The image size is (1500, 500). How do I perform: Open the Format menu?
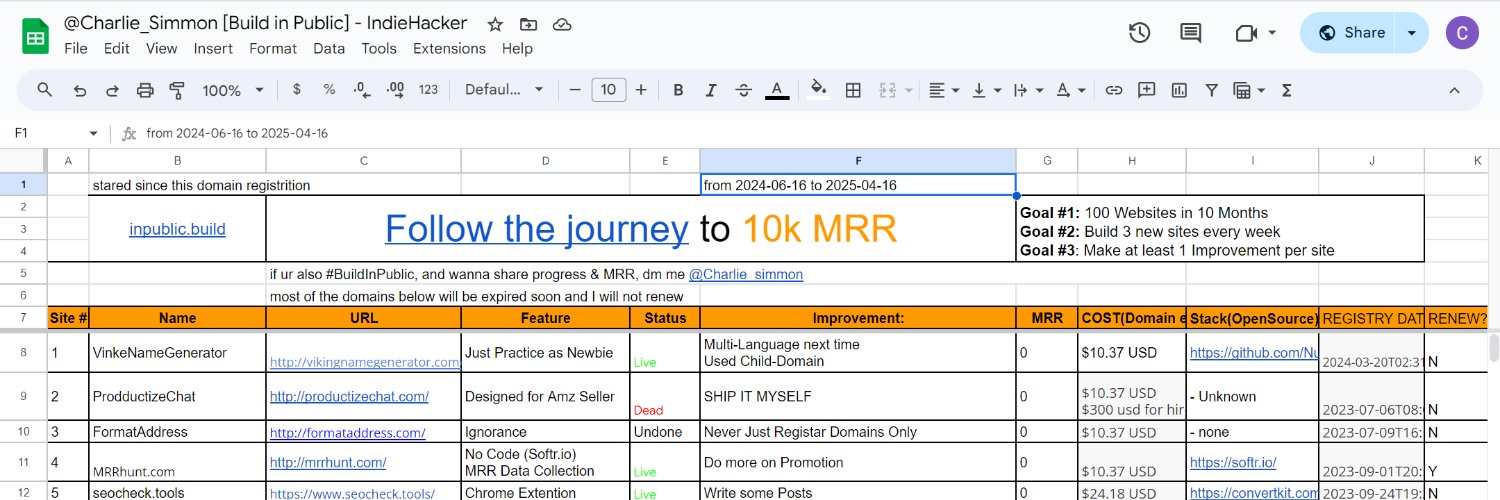(272, 48)
